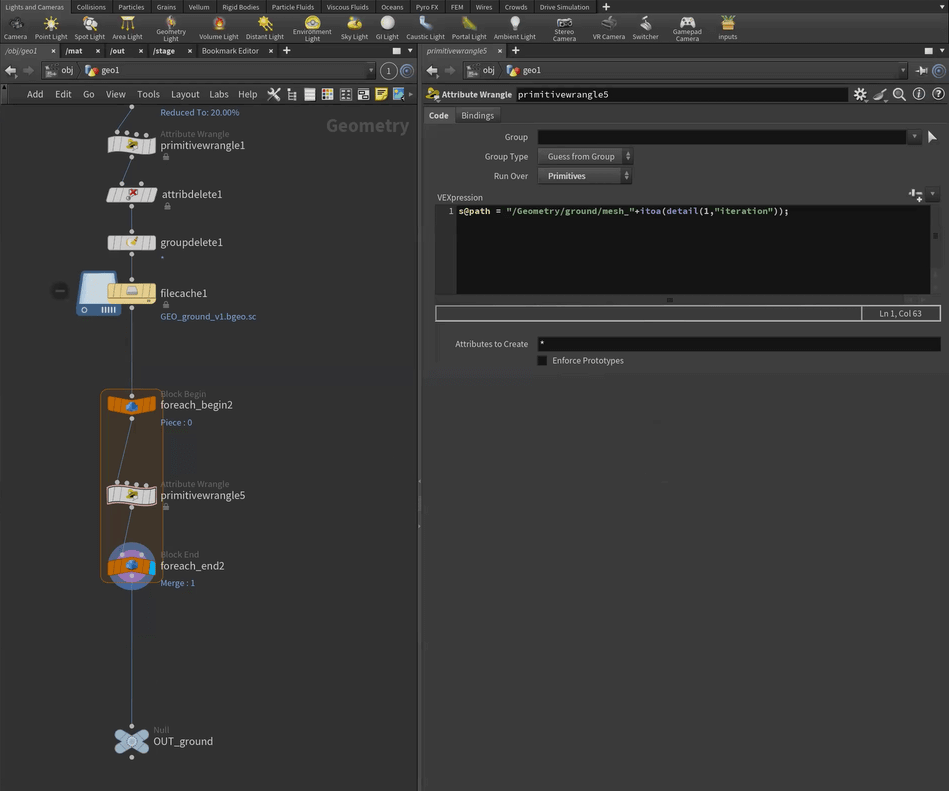Open the Pyro FX shelf tab
Viewport: 949px width, 791px height.
[427, 7]
